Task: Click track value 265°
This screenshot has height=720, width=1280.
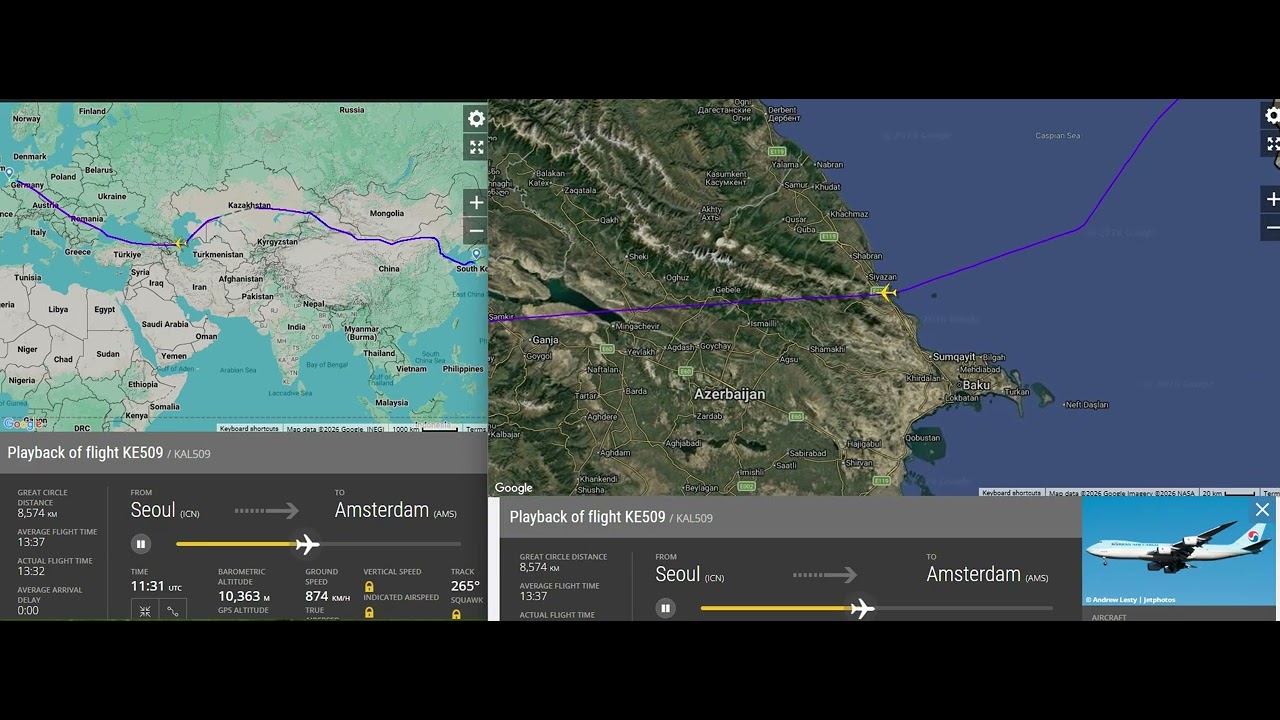Action: pyautogui.click(x=465, y=586)
